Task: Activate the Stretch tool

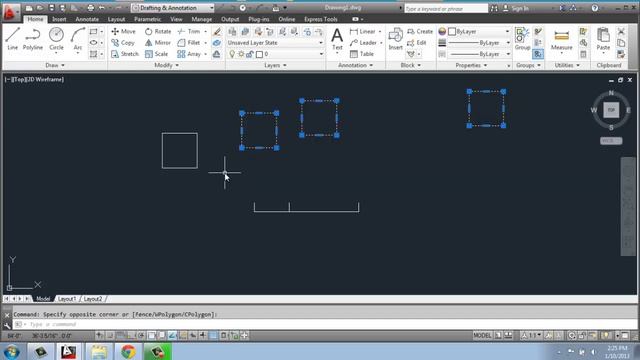Action: pos(125,54)
